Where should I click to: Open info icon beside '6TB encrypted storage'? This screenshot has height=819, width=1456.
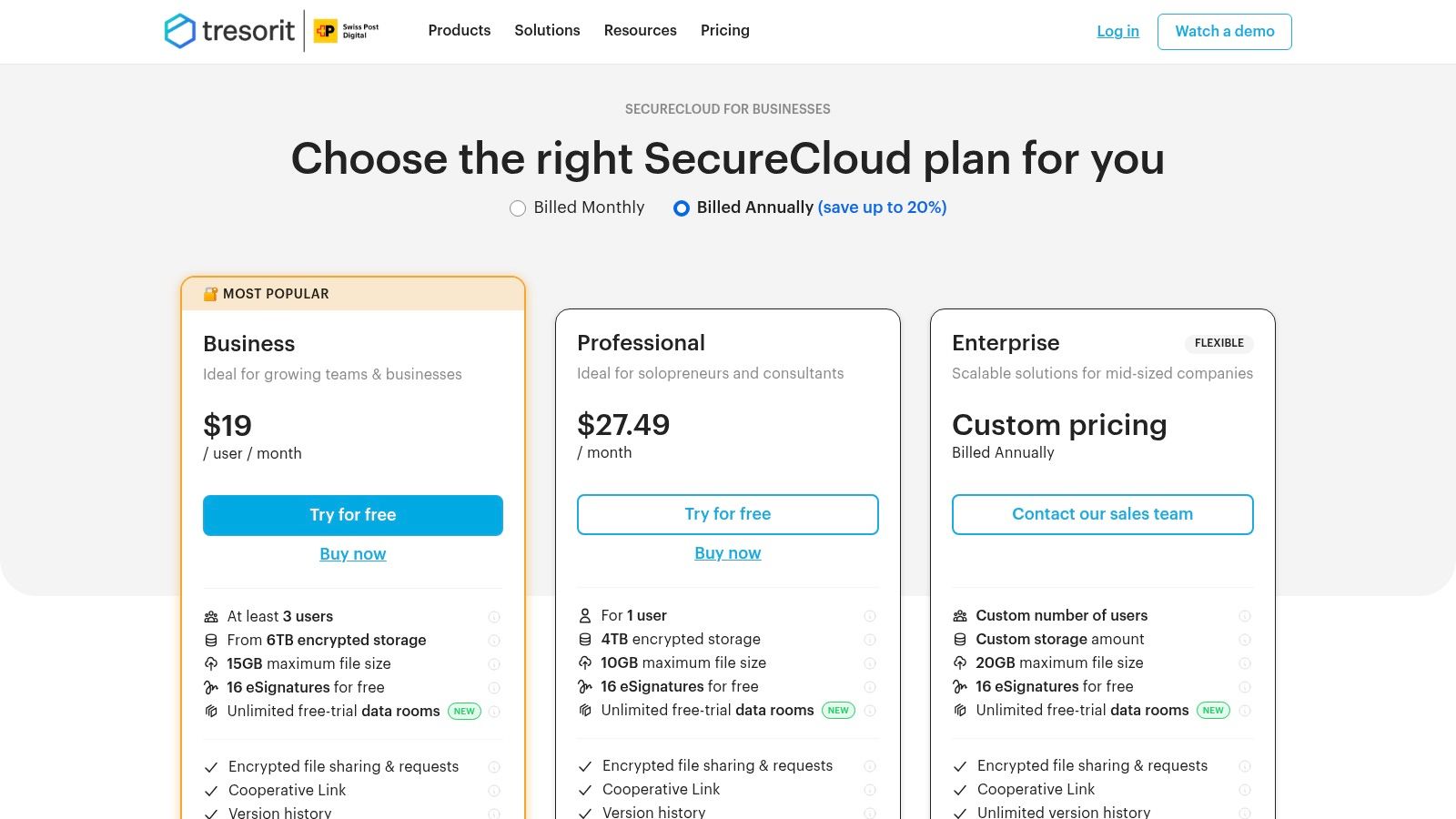click(493, 640)
